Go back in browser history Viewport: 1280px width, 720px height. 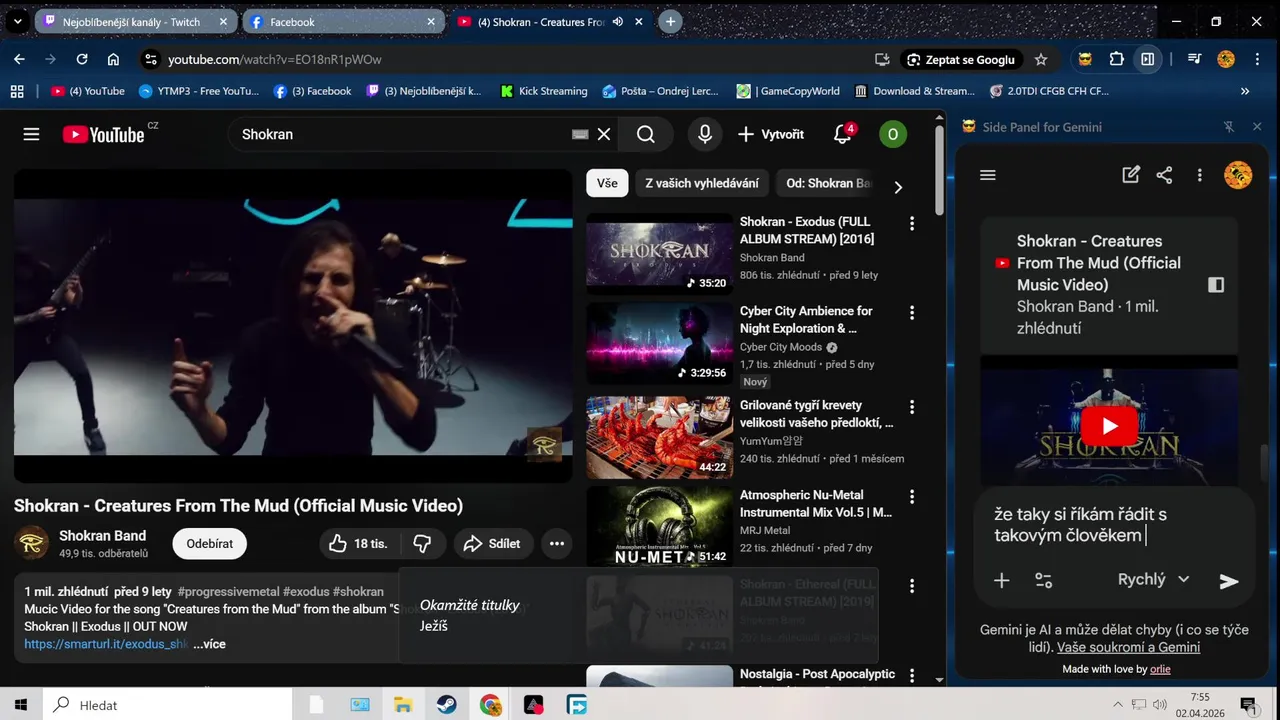pyautogui.click(x=19, y=59)
